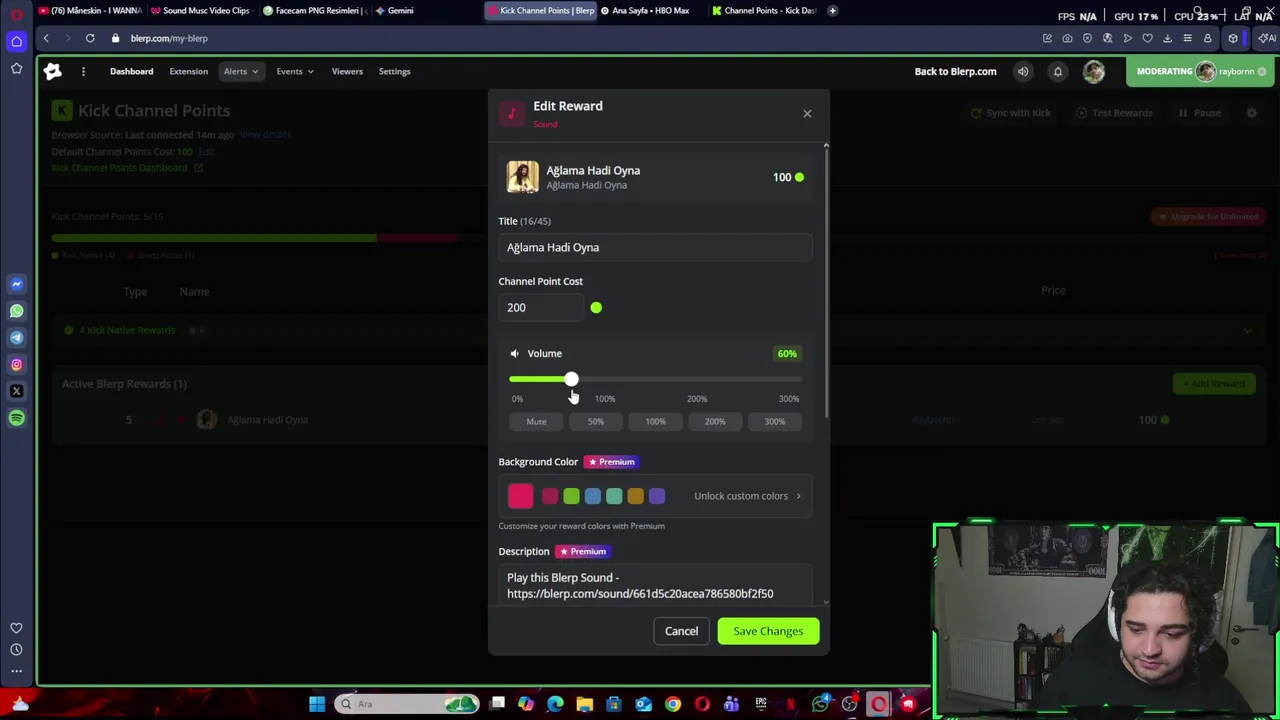Close the Edit Reward dialog with X
This screenshot has height=720, width=1280.
[x=807, y=113]
